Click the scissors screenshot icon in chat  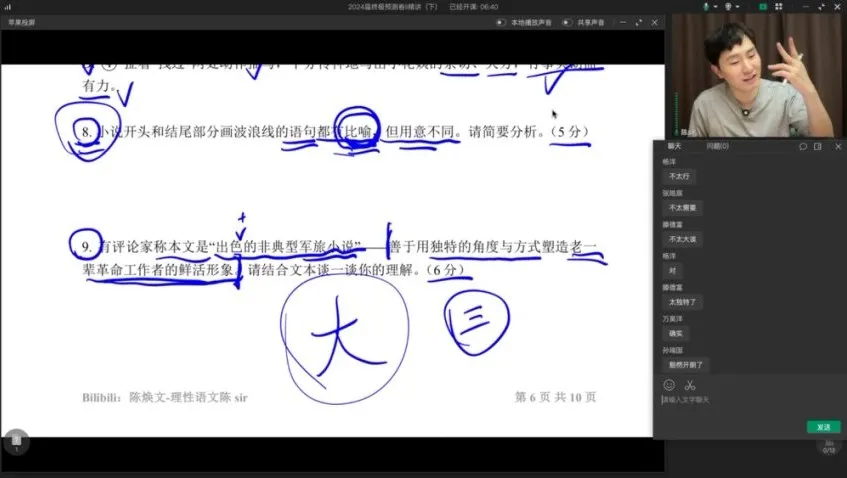tap(689, 385)
